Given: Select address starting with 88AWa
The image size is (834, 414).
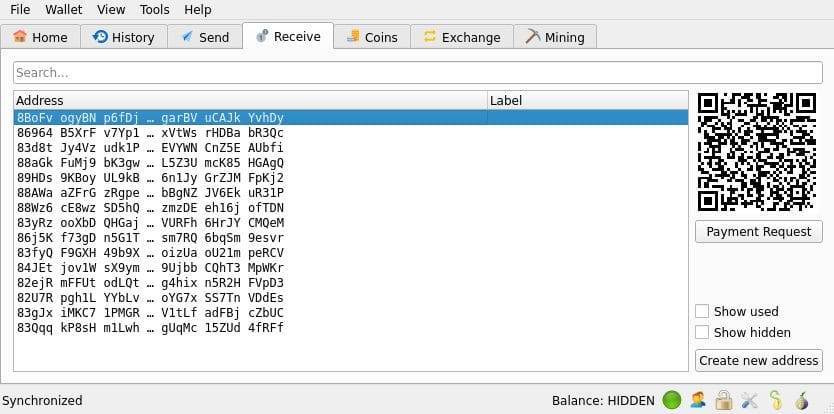Looking at the screenshot, I should coord(351,192).
